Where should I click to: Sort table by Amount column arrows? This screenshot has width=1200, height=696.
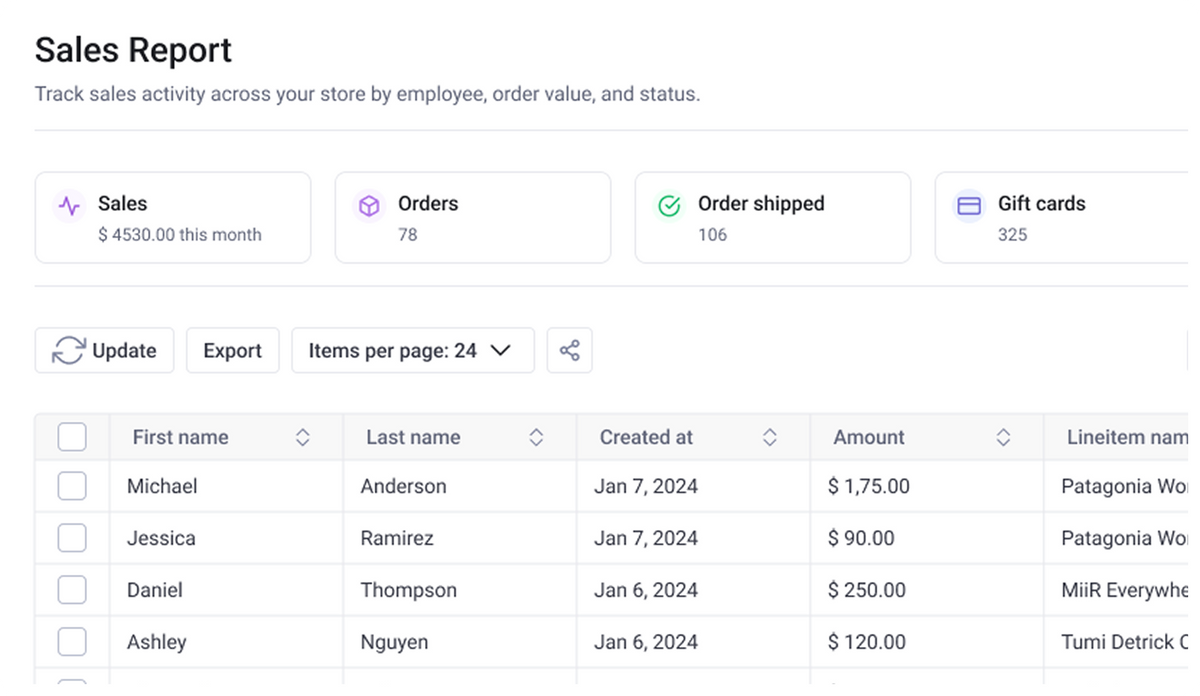(x=1003, y=437)
